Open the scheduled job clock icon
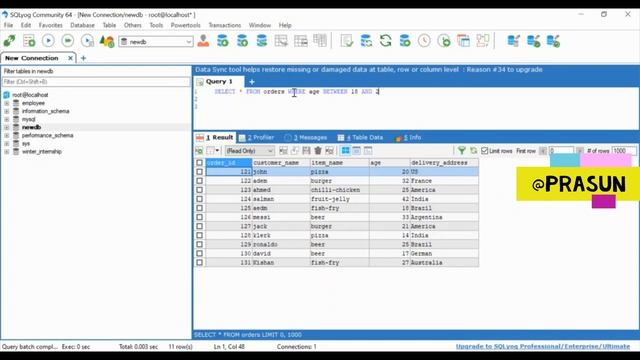Screen dimensions: 640x360 coord(424,41)
